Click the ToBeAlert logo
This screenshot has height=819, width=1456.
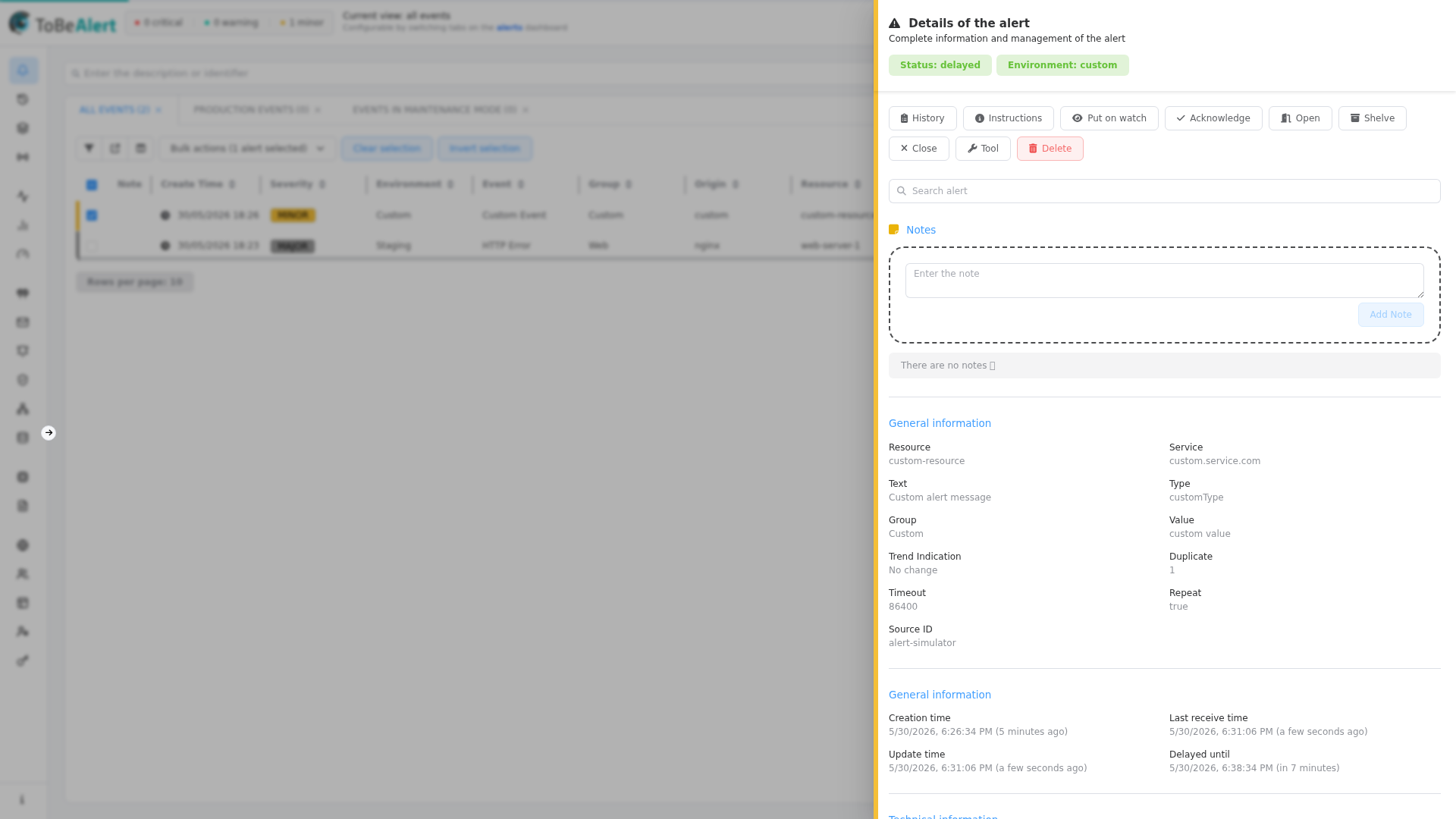(x=64, y=24)
